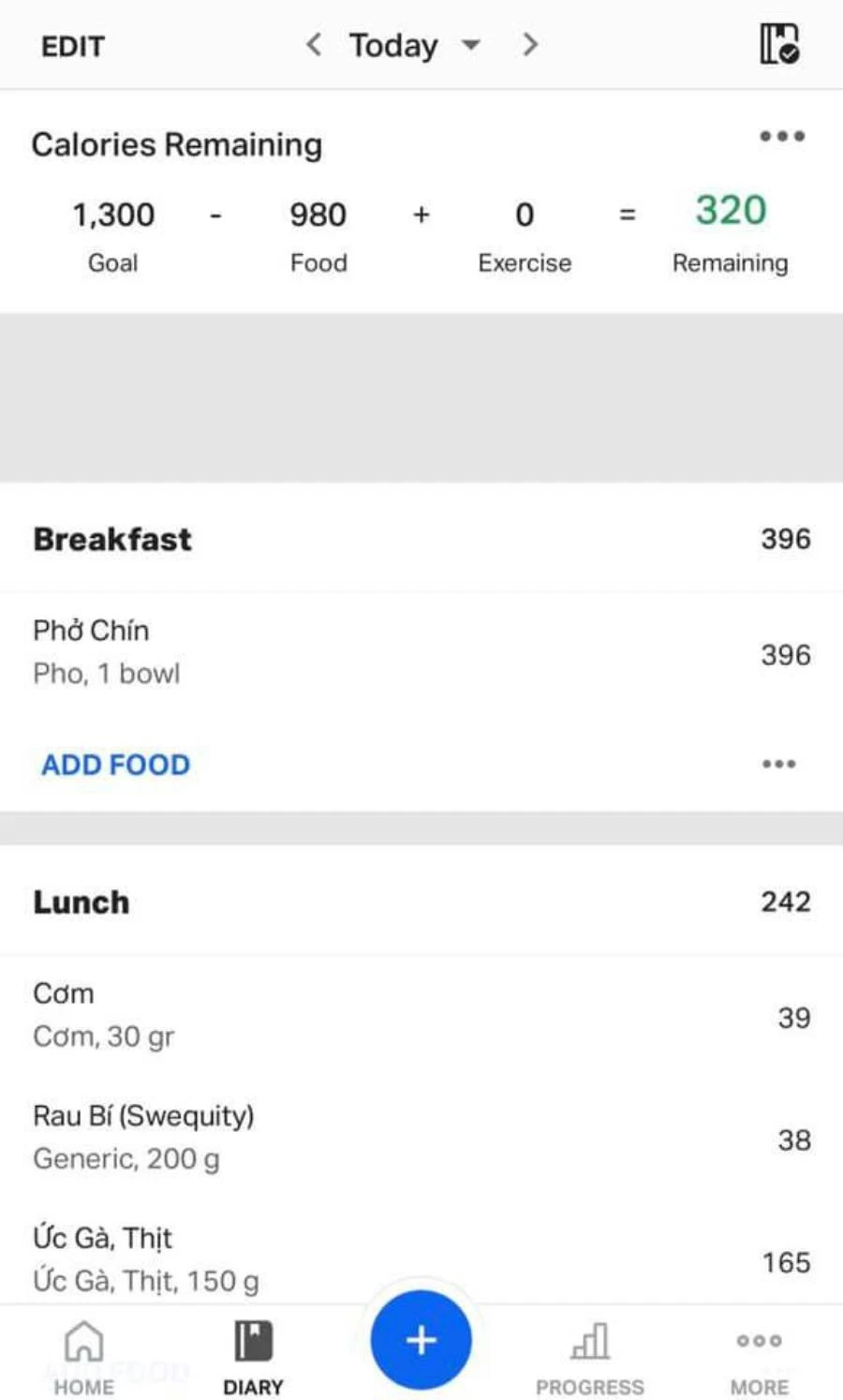Tap the Home house icon
Viewport: 843px width, 1400px height.
83,1342
